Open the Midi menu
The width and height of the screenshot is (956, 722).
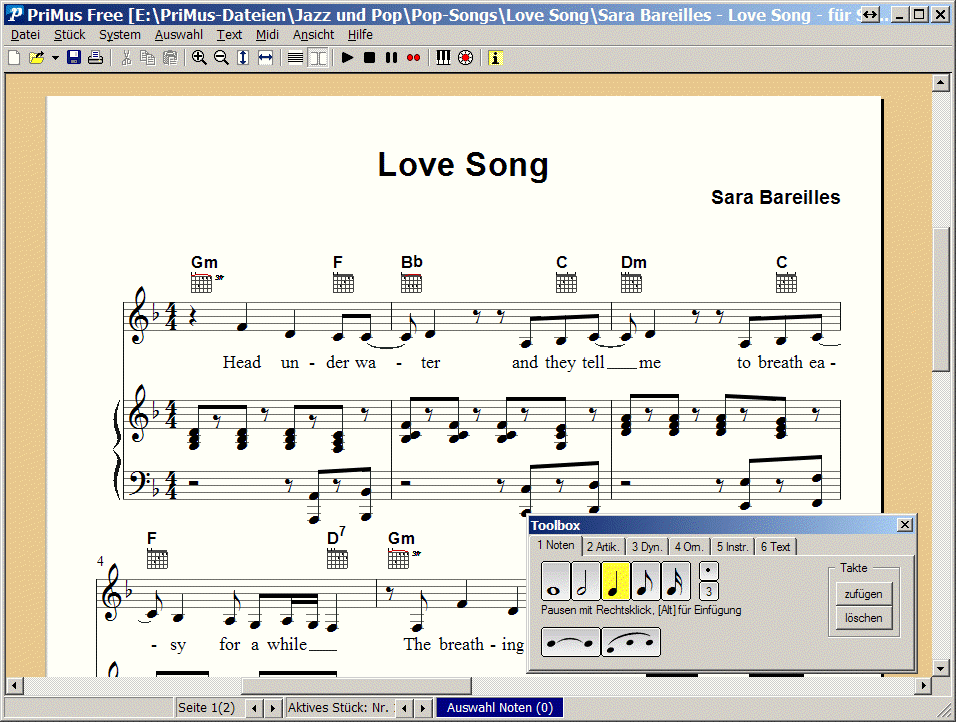point(266,34)
